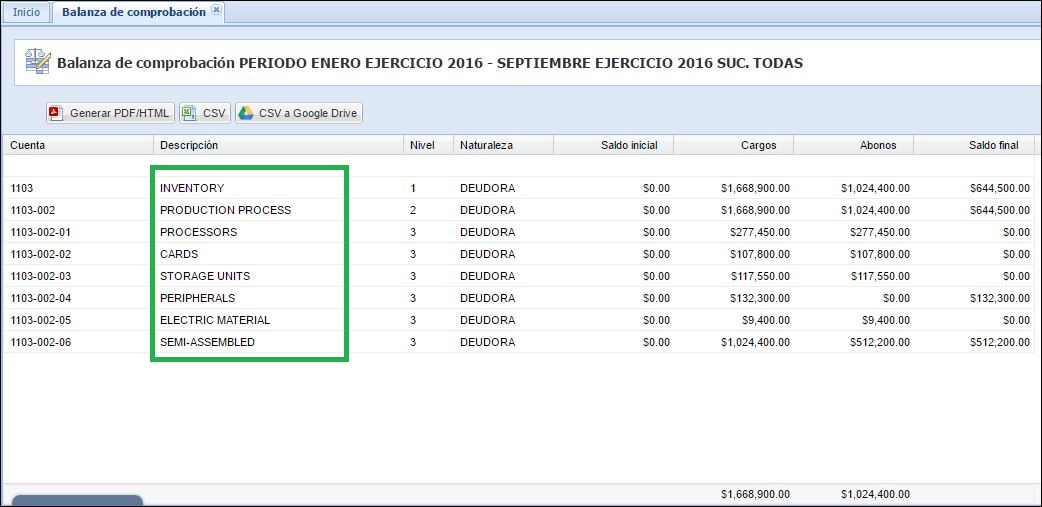The image size is (1042, 507).
Task: Click total cargos $1,668,900.00 in footer
Action: coord(755,494)
